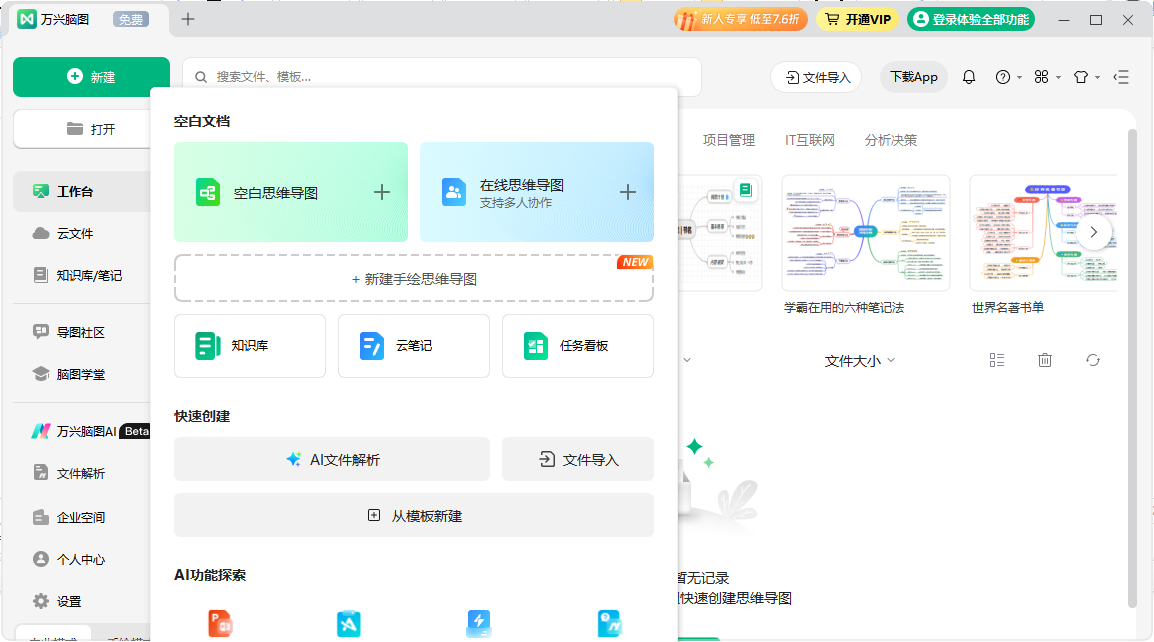Screen dimensions: 1154x642
Task: Open the skin theme shirt icon
Action: [x=1080, y=77]
